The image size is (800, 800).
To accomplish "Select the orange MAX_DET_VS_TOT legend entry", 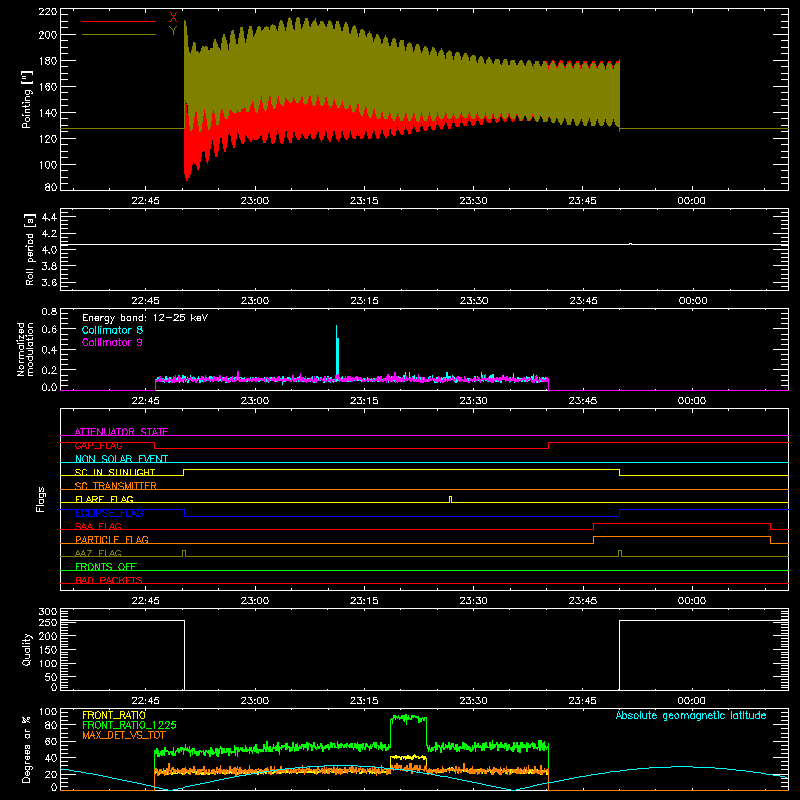I will click(123, 735).
